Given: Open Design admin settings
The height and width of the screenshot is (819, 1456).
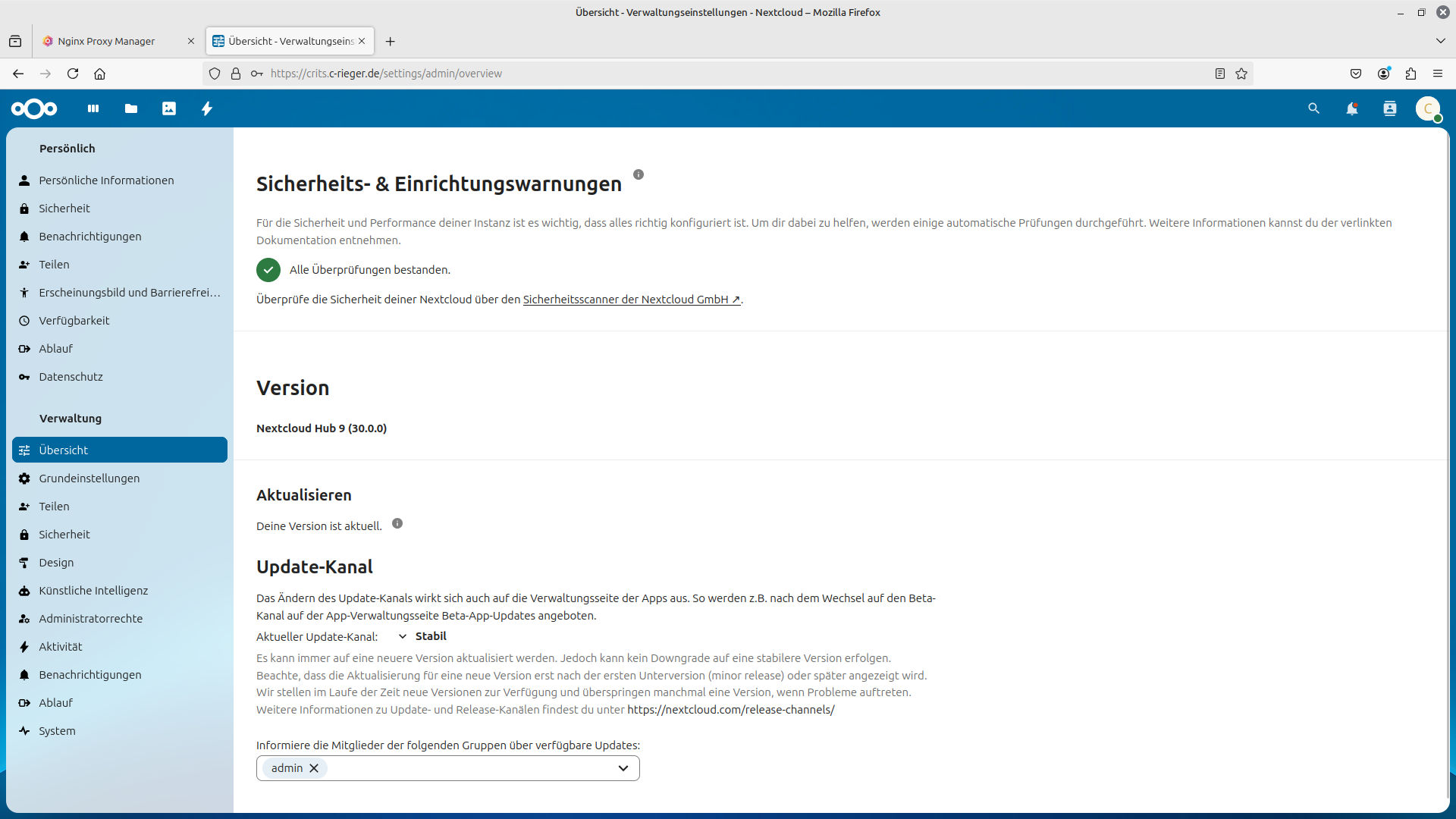Looking at the screenshot, I should (120, 563).
